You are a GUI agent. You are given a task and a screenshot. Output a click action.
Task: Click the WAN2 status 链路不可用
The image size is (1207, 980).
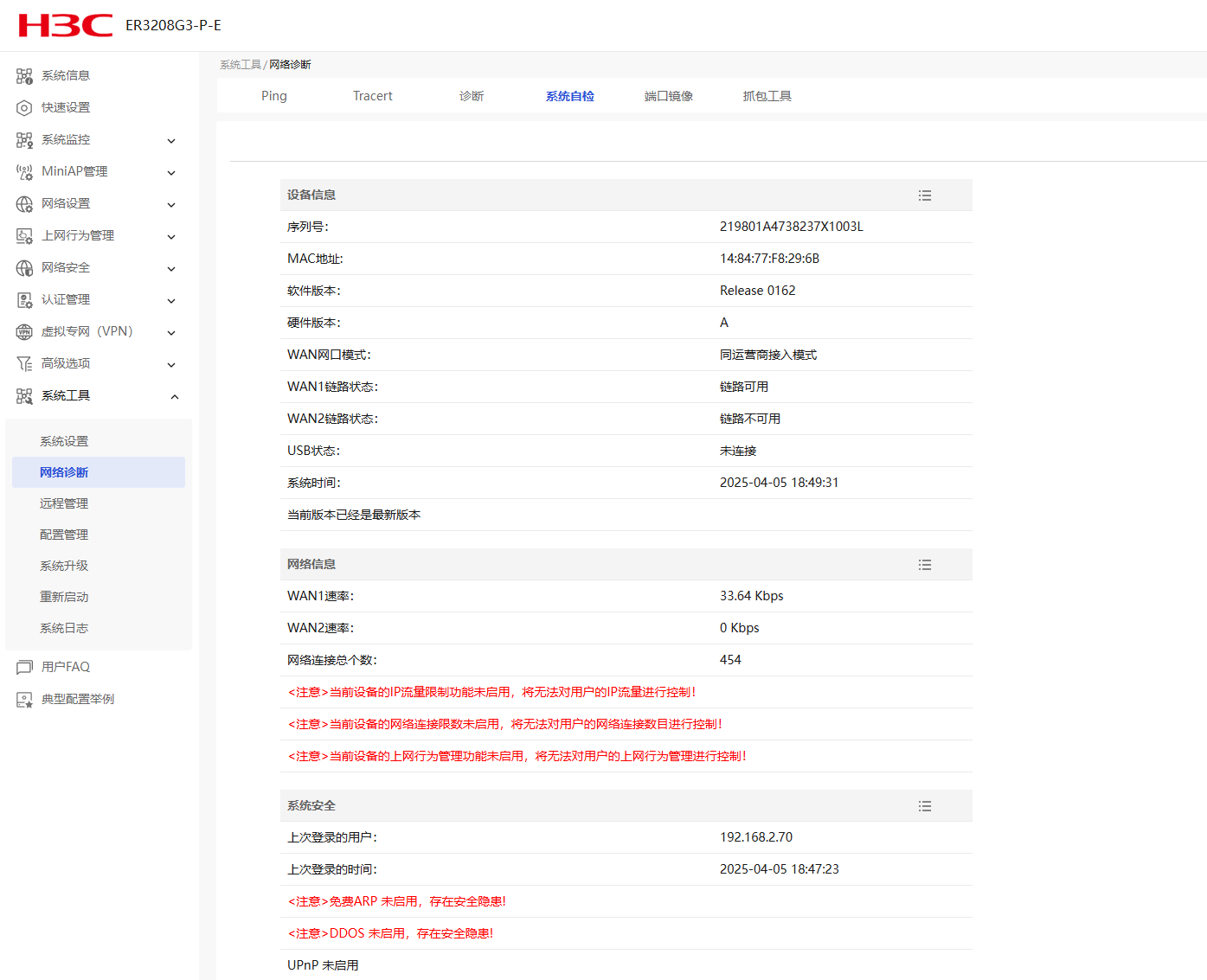pyautogui.click(x=750, y=419)
